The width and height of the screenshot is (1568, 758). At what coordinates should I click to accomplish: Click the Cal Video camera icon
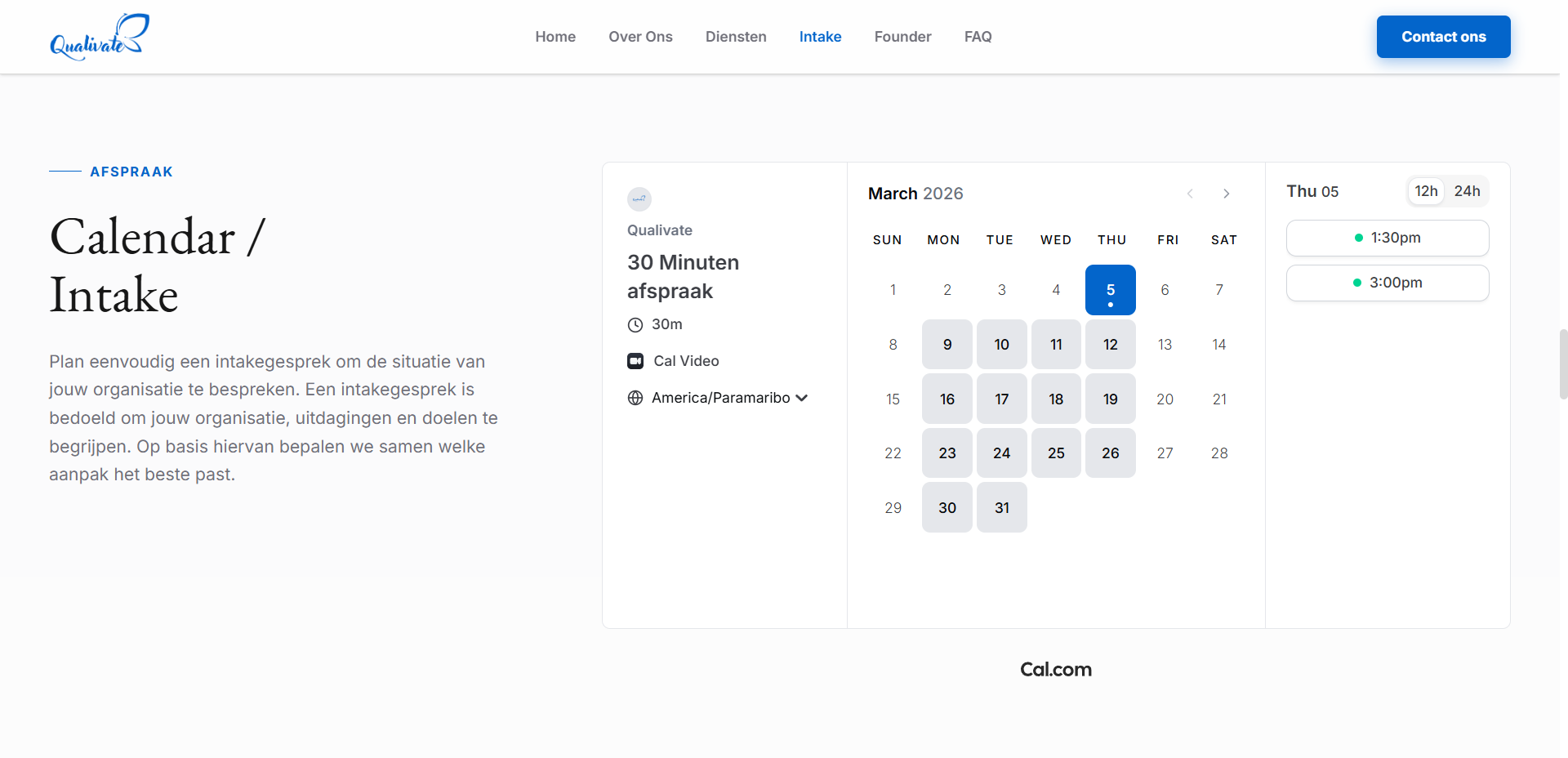(635, 361)
